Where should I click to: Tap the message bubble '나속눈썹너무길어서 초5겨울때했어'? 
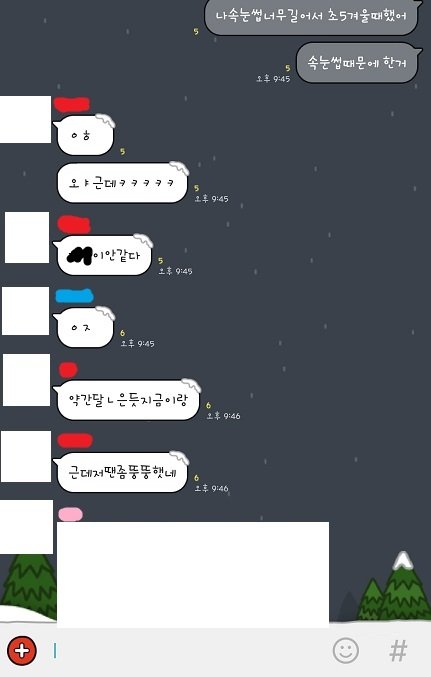pyautogui.click(x=312, y=17)
